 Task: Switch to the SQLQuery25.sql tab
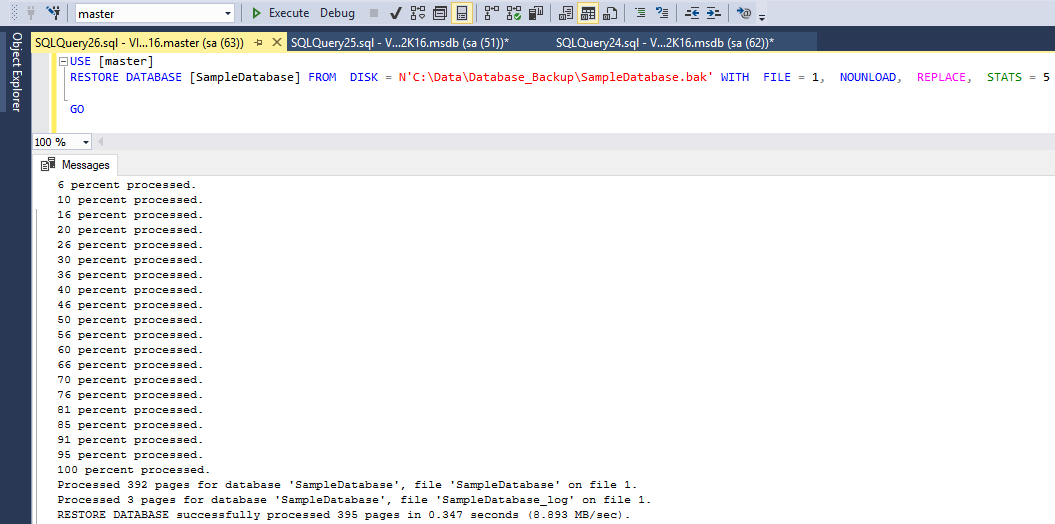[x=400, y=43]
